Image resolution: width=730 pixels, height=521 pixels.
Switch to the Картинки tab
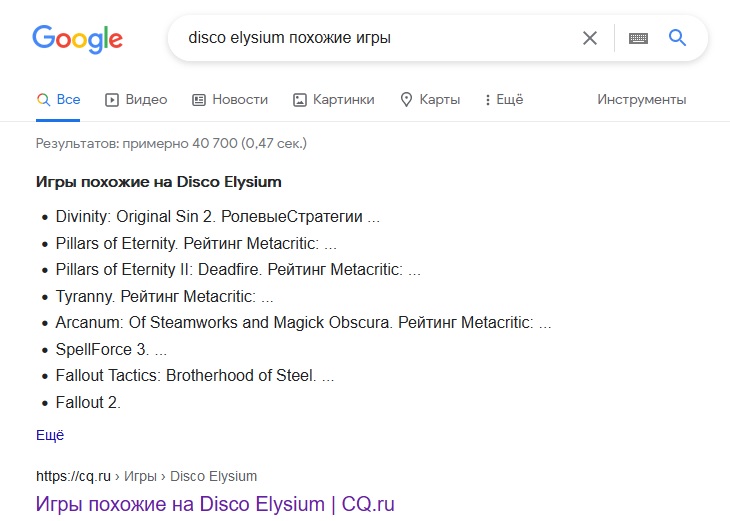(x=343, y=99)
